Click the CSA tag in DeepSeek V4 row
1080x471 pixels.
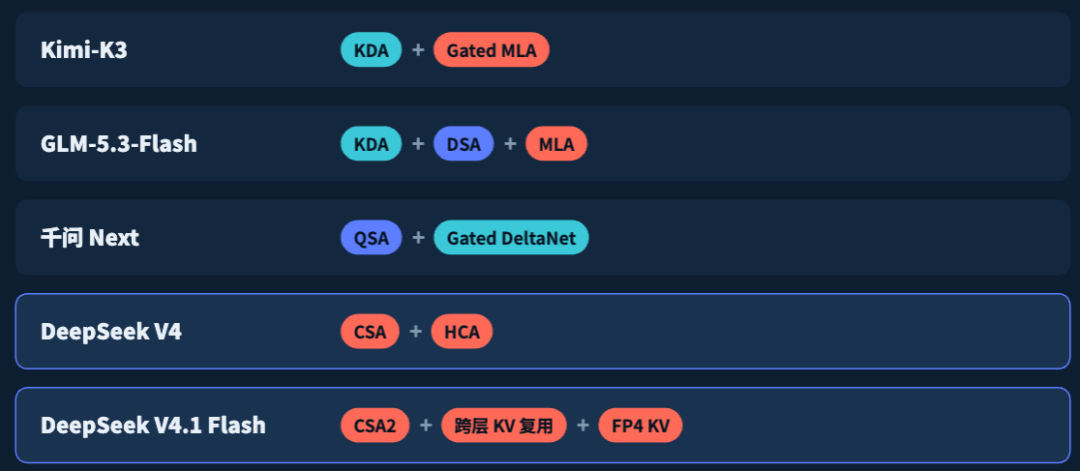[x=370, y=332]
